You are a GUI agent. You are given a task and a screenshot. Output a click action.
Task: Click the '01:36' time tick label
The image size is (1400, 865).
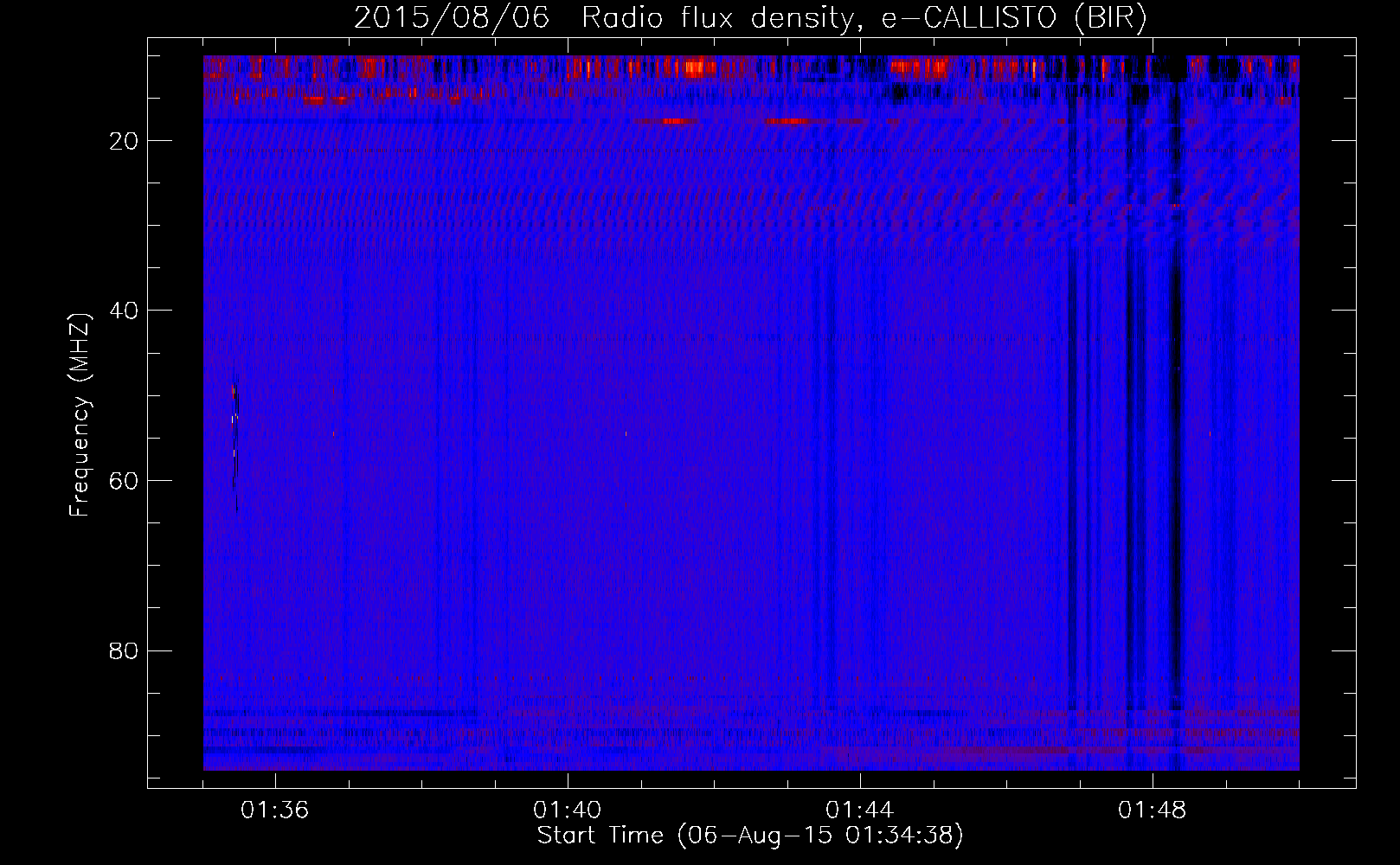tap(275, 811)
